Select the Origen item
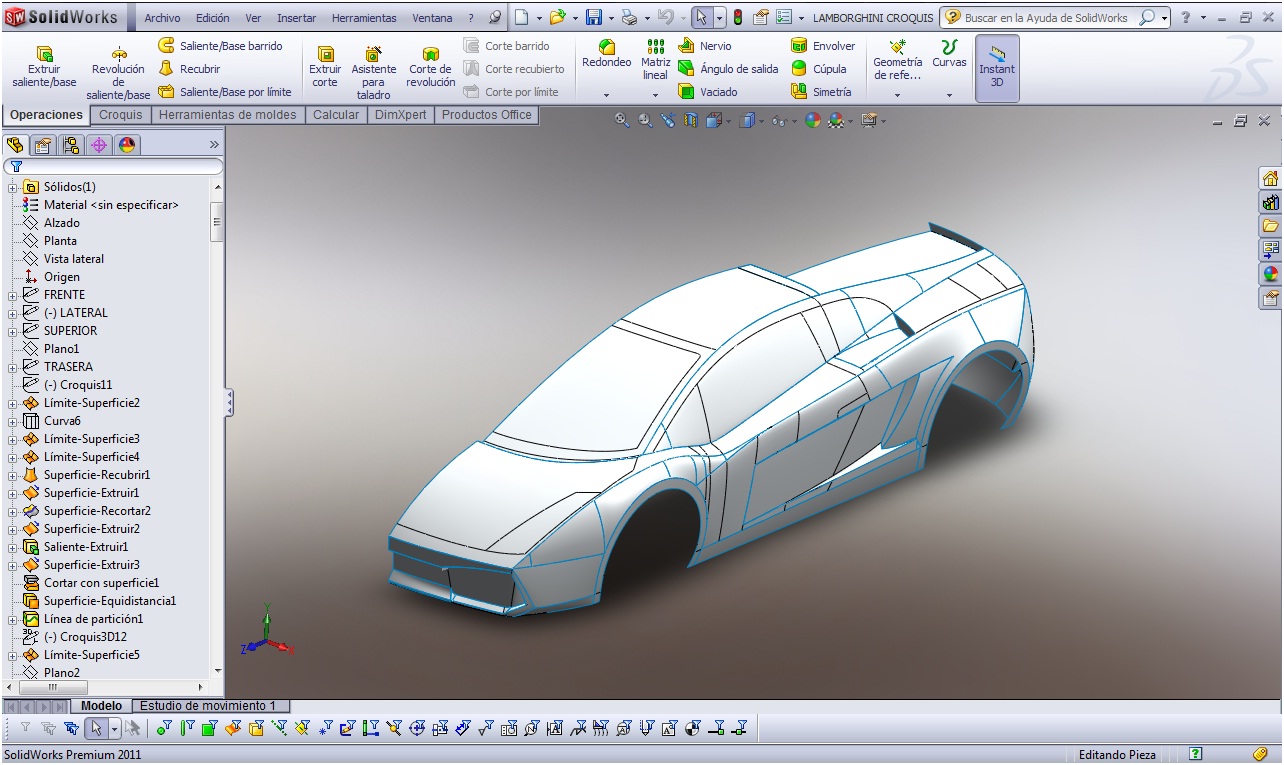This screenshot has width=1284, height=765. click(x=61, y=277)
